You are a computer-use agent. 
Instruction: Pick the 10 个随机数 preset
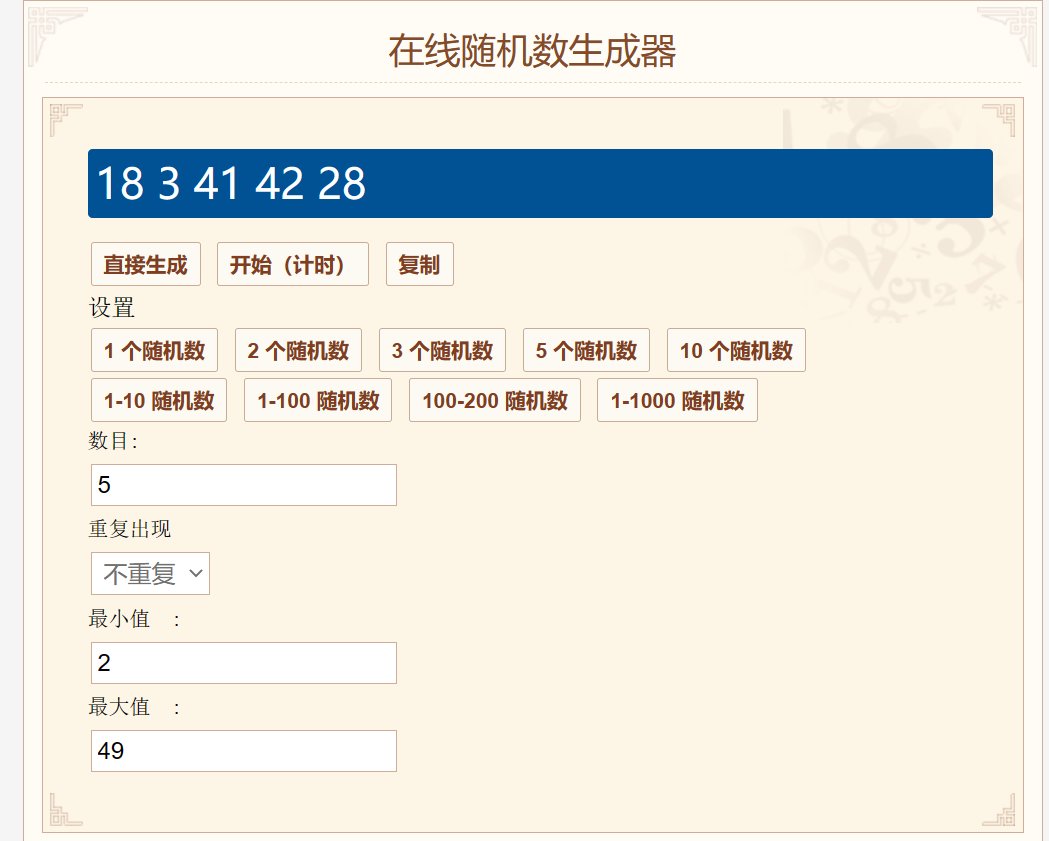pyautogui.click(x=736, y=350)
